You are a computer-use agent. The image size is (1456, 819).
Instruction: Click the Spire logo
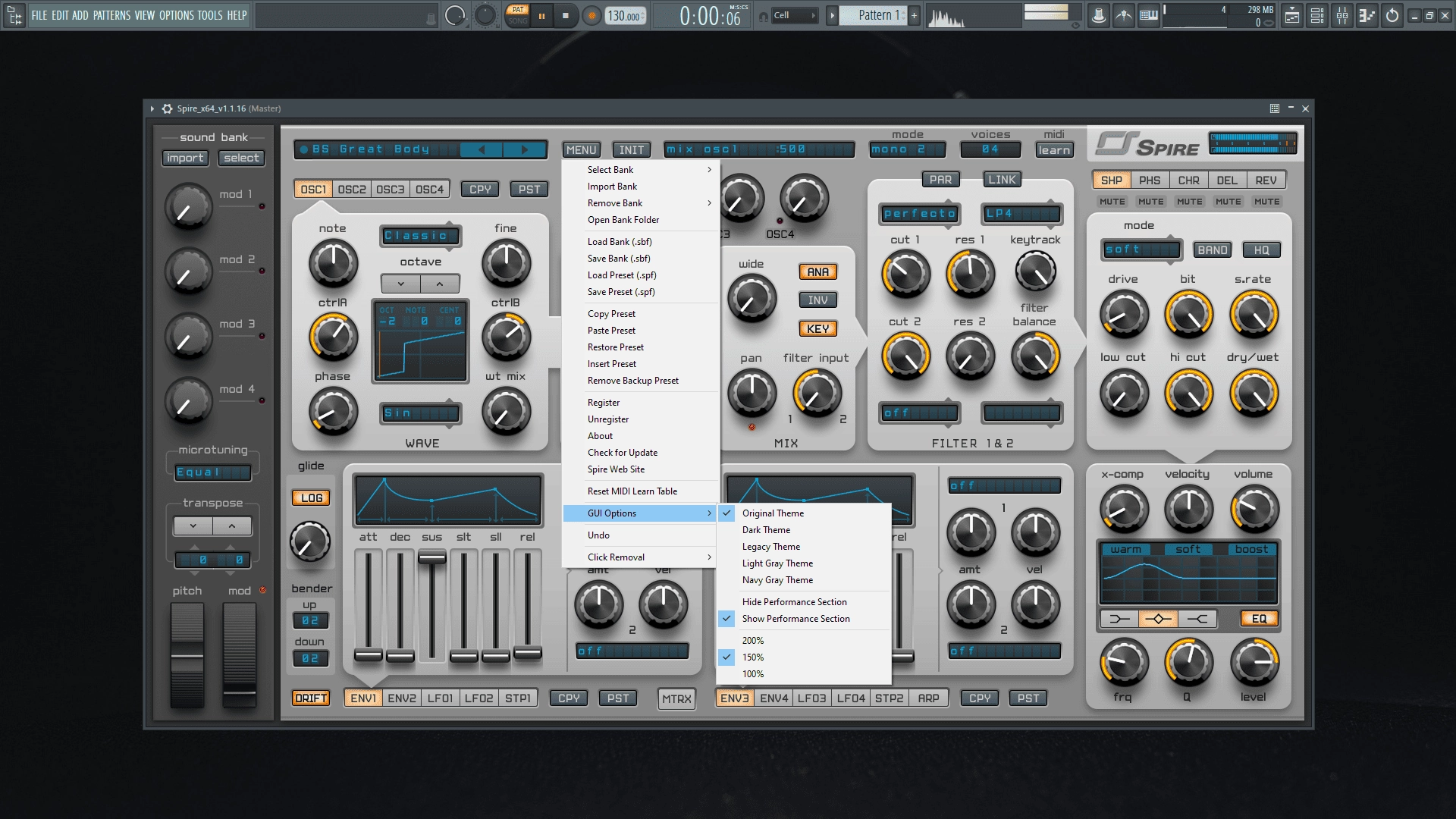coord(1147,144)
